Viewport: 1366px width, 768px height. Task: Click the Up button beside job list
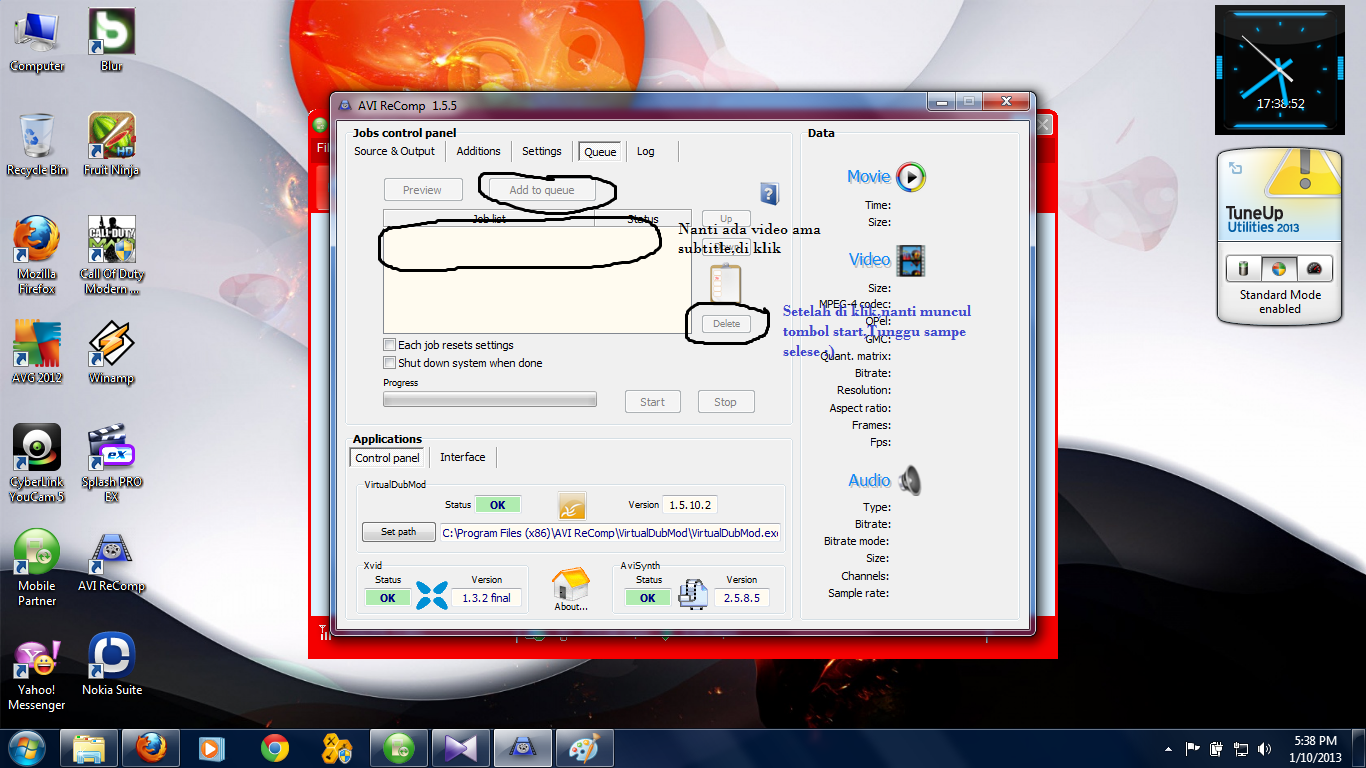[x=726, y=219]
